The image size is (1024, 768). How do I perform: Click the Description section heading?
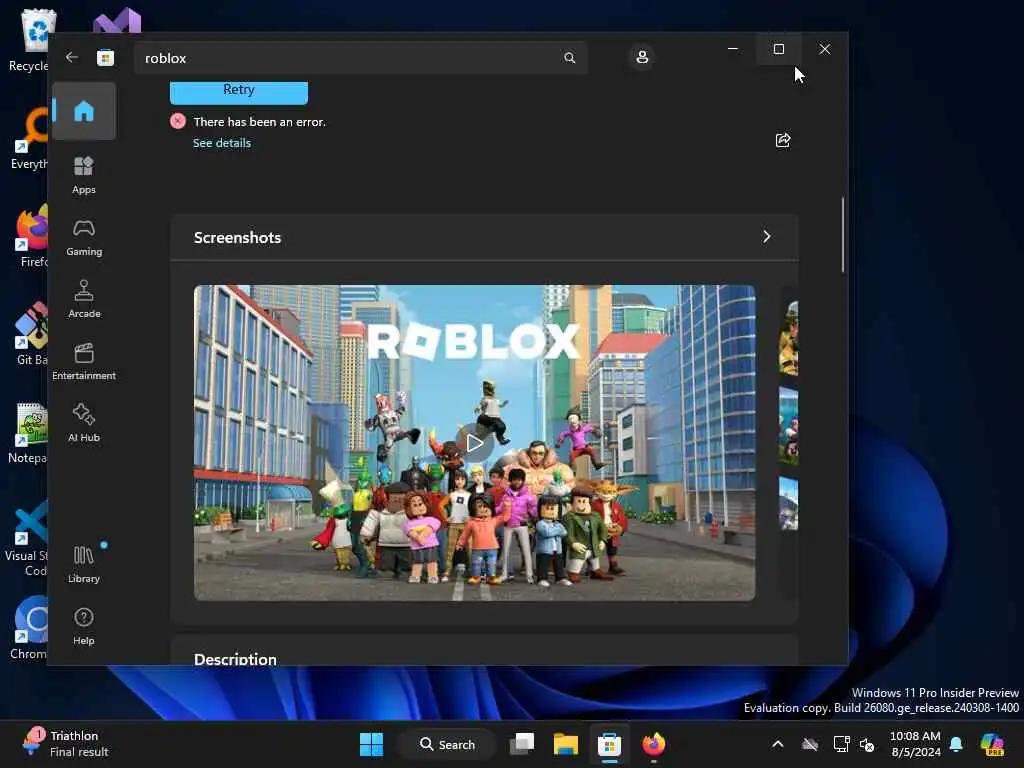pyautogui.click(x=235, y=659)
